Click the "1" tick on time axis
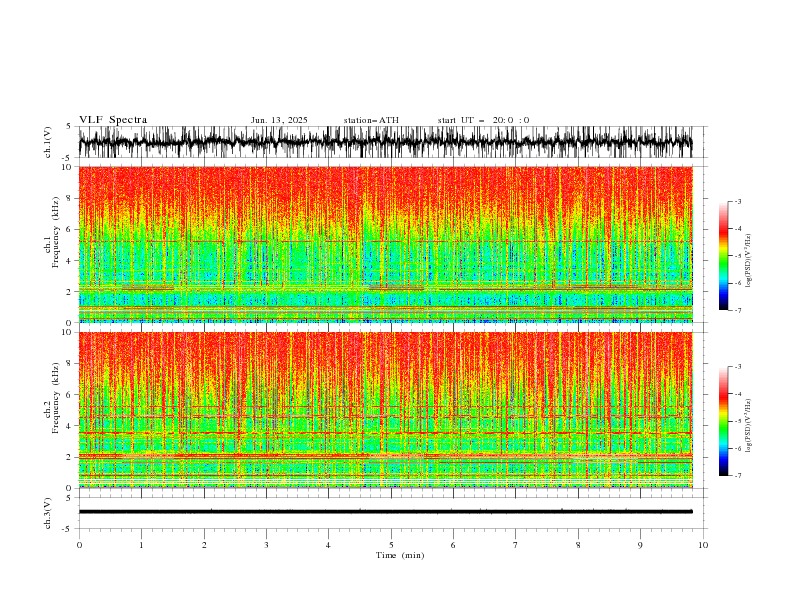Image resolution: width=792 pixels, height=612 pixels. tap(141, 545)
